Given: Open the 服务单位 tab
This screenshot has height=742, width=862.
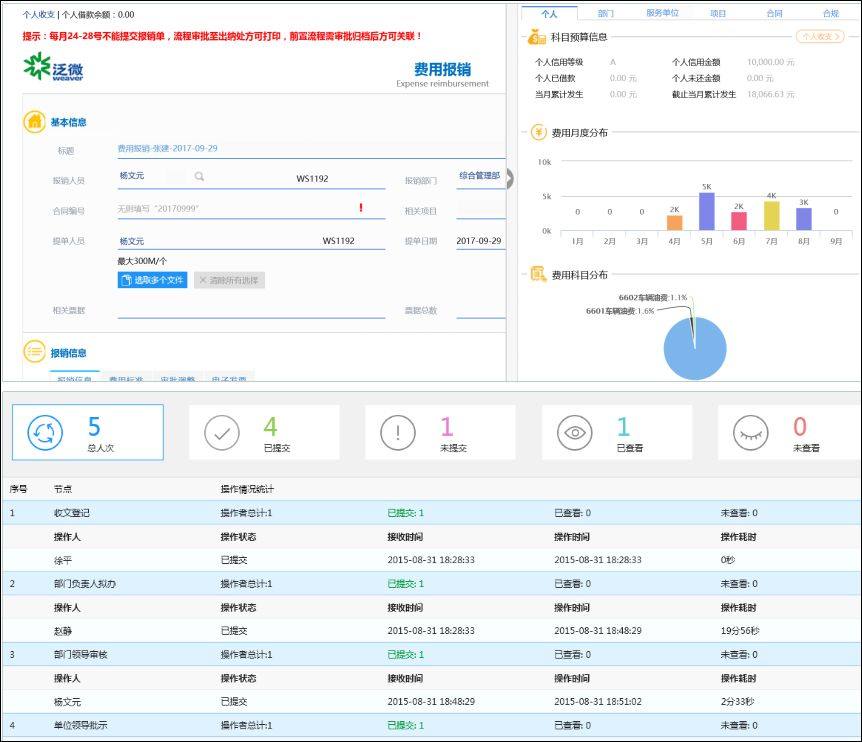Looking at the screenshot, I should click(x=662, y=14).
